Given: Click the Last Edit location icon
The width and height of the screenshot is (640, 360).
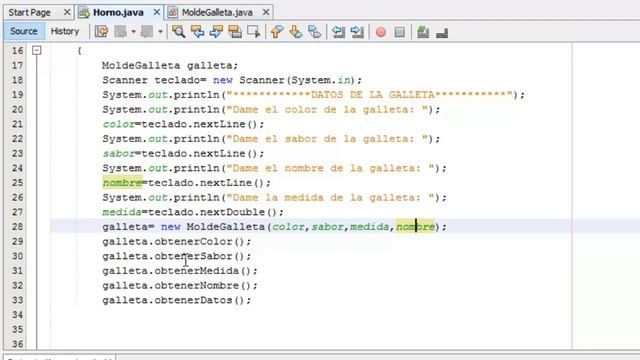Looking at the screenshot, I should pos(101,31).
